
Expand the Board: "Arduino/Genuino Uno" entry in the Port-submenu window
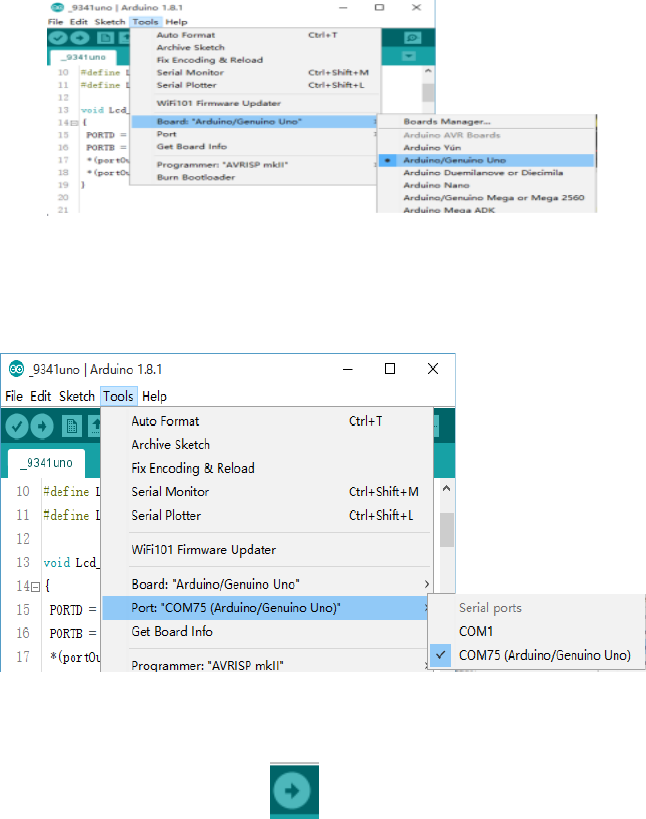click(266, 584)
